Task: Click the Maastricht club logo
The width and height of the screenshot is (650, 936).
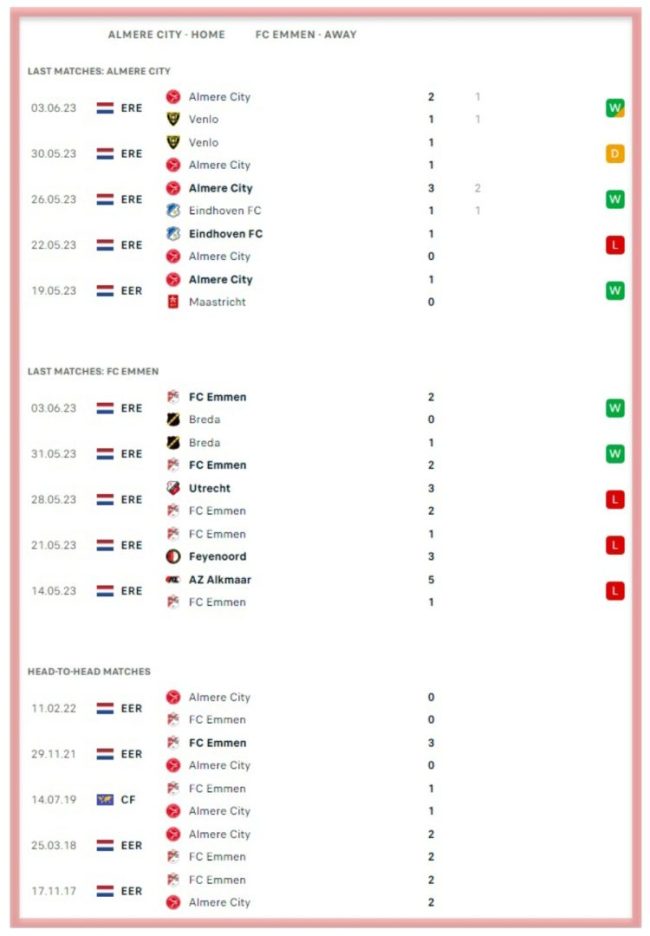Action: (x=173, y=302)
